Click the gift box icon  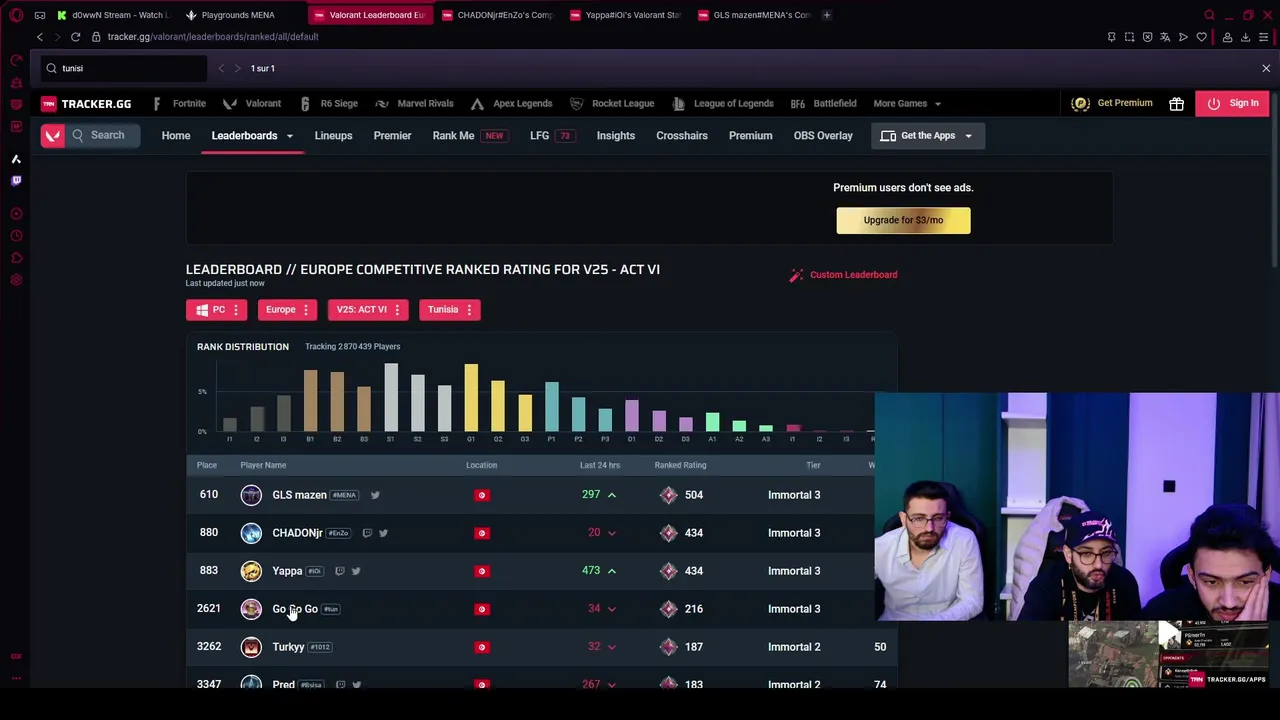[1176, 103]
